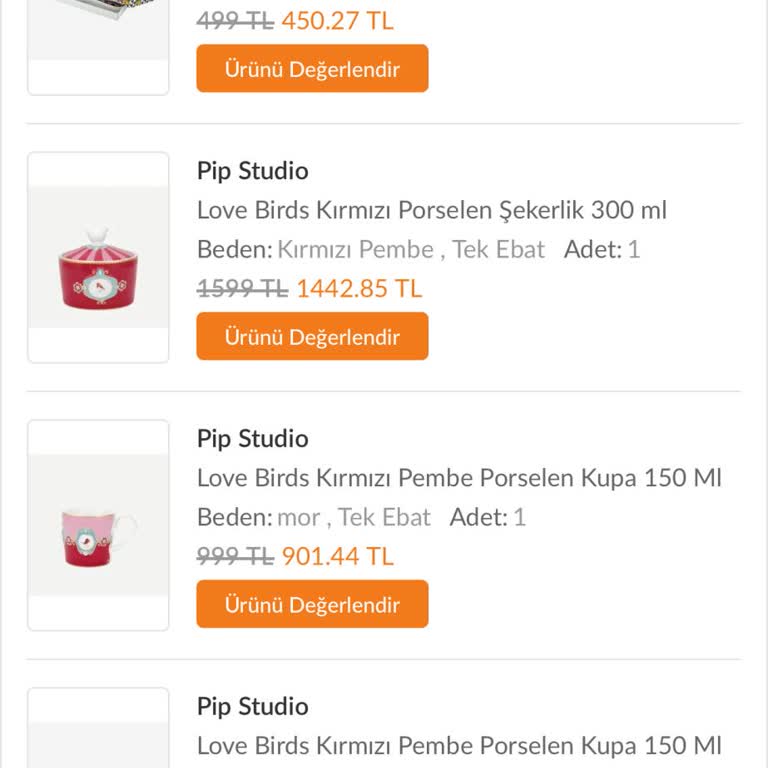Select the Pip Studio brand above Şekerlik title
The height and width of the screenshot is (768, 768).
252,171
